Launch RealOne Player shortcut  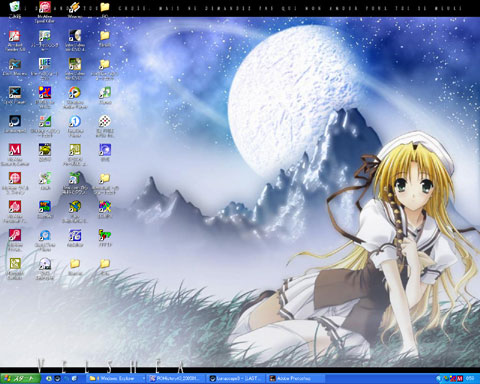click(75, 121)
